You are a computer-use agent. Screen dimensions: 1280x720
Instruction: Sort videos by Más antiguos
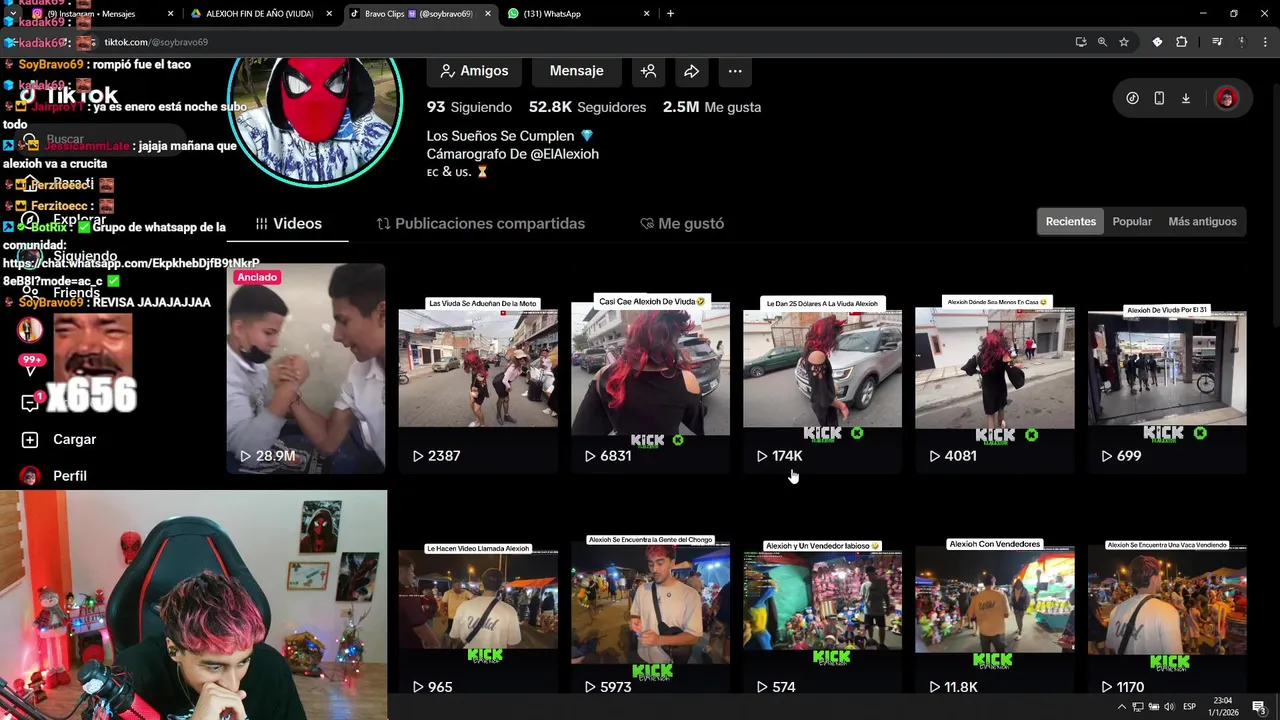[1202, 221]
